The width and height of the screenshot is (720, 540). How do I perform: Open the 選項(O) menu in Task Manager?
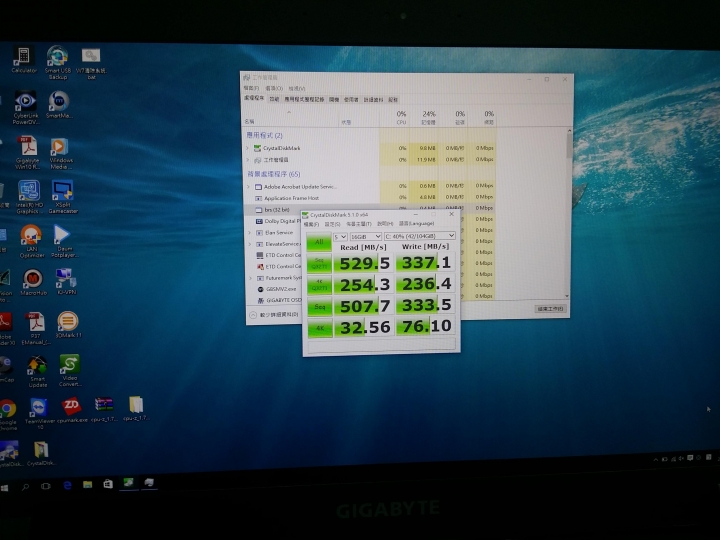274,88
